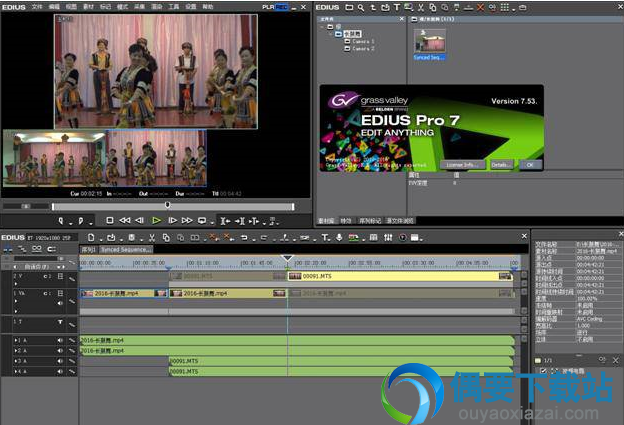Switch to the 序列1 sequence tab
The width and height of the screenshot is (624, 425).
(x=88, y=250)
